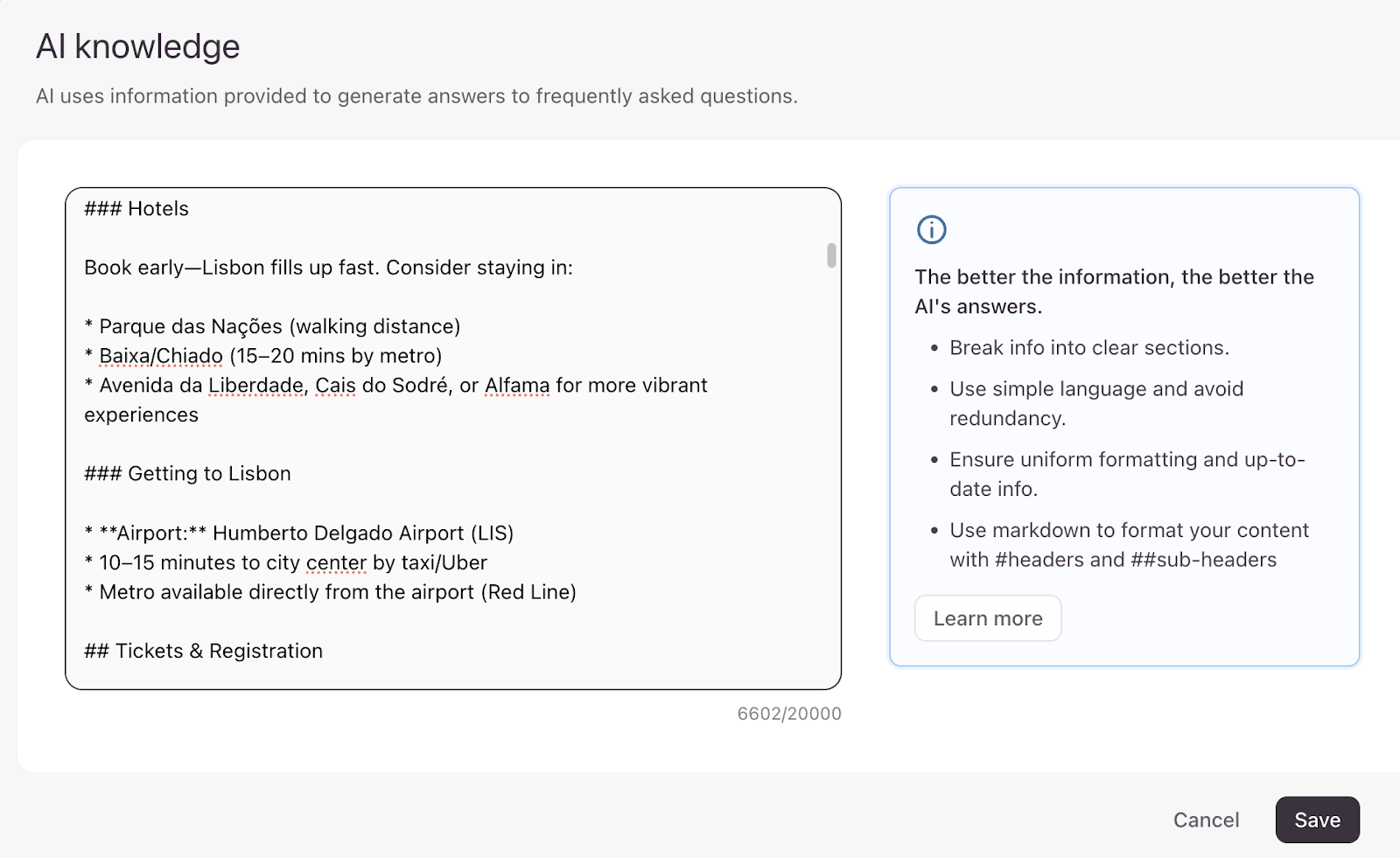Click the '## Tickets & Registration' heading
1400x858 pixels.
click(x=203, y=652)
